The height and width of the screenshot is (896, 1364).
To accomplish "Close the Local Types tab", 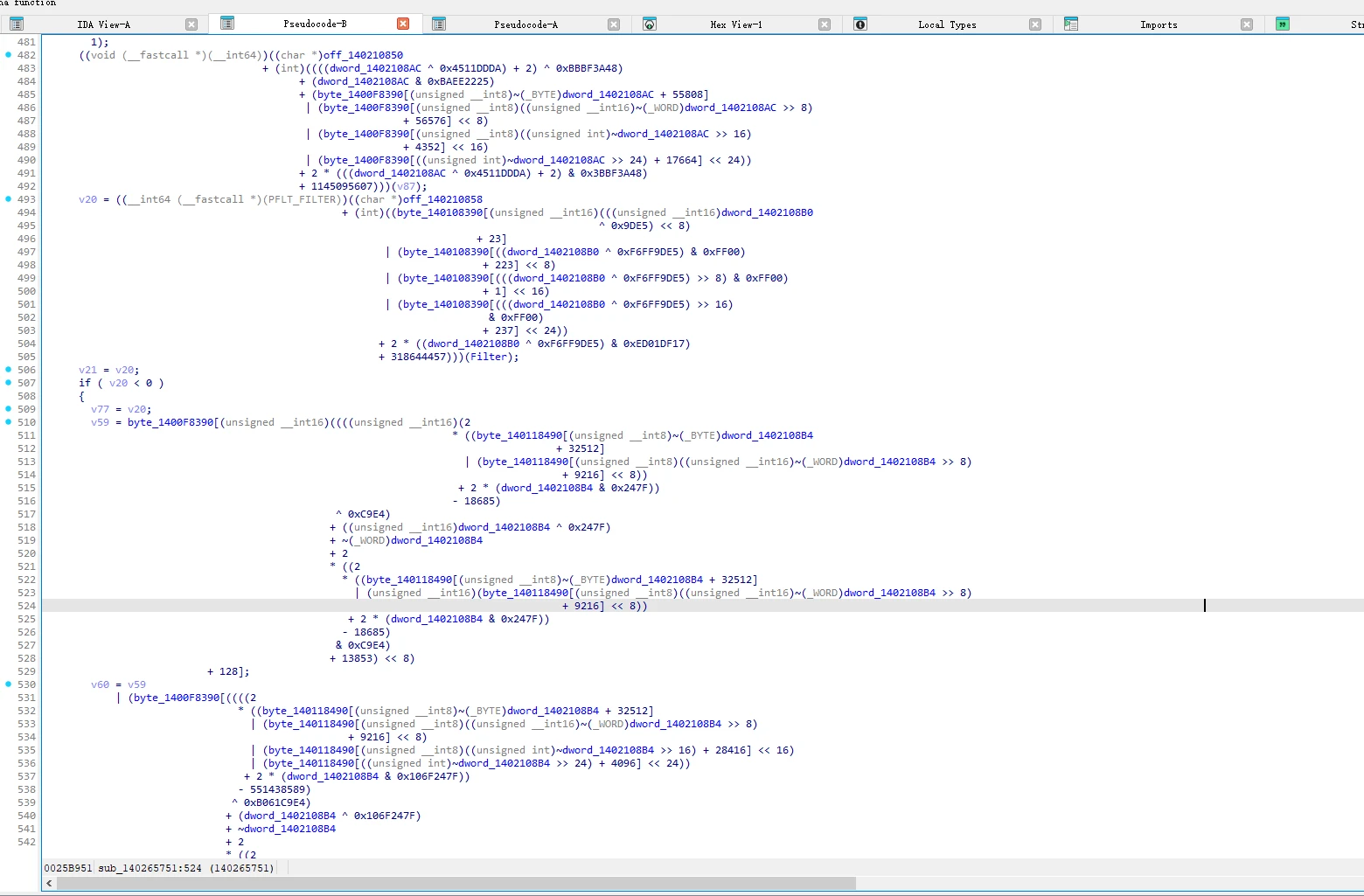I will 1035,24.
